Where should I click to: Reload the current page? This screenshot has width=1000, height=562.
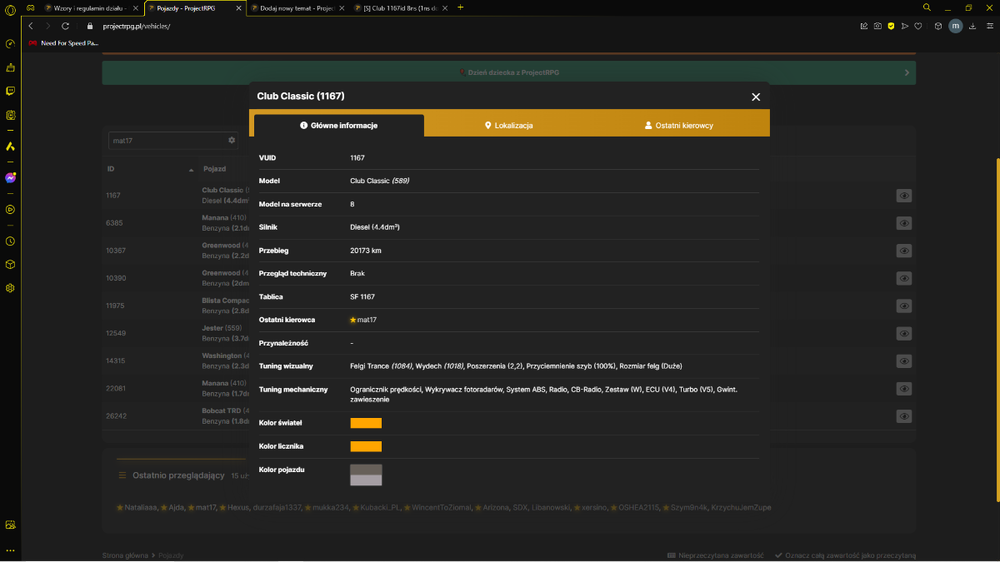click(x=65, y=26)
